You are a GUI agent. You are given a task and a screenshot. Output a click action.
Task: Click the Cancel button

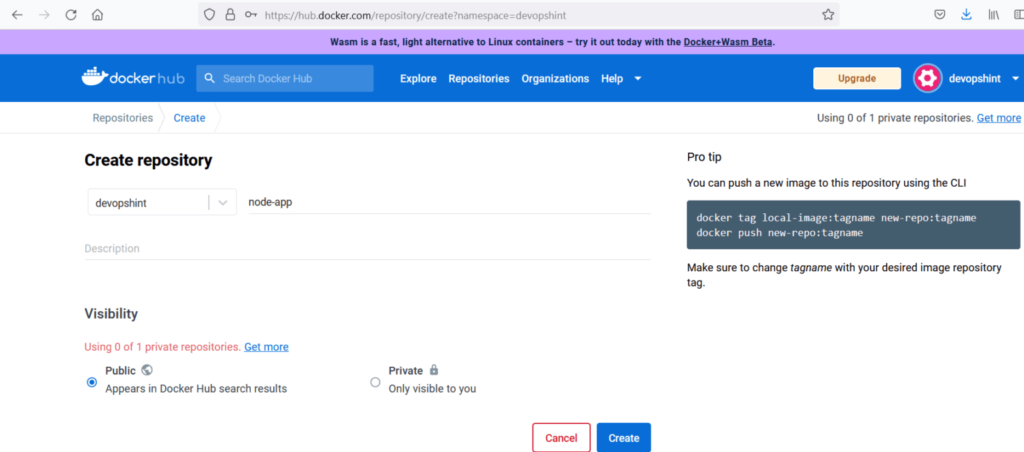[561, 438]
